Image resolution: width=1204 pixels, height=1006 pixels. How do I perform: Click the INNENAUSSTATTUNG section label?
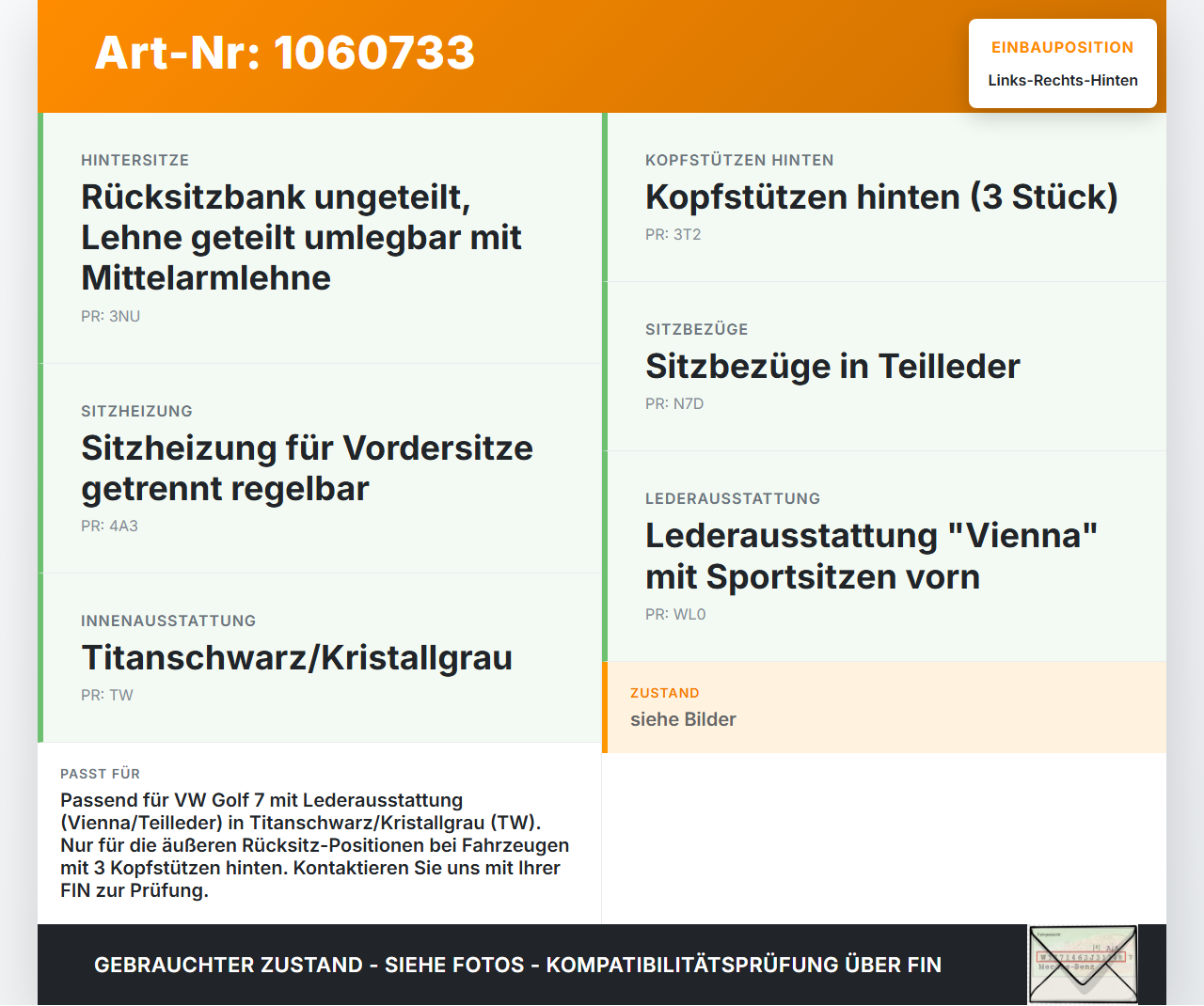point(168,621)
